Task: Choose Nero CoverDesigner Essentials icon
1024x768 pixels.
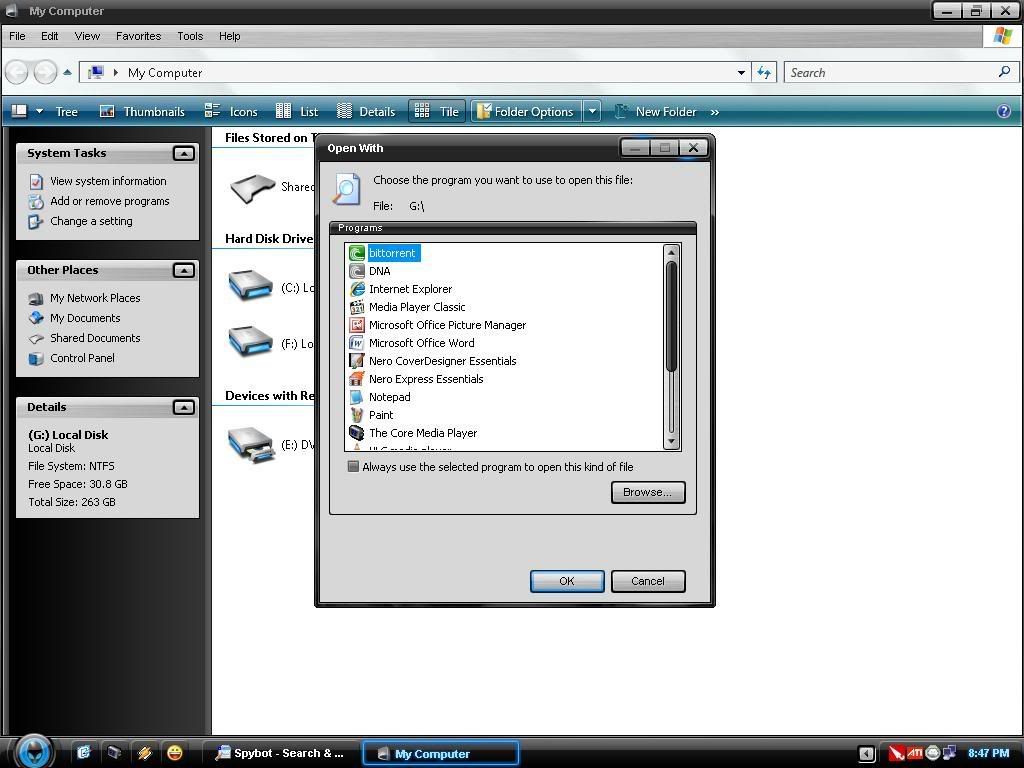Action: click(x=357, y=360)
